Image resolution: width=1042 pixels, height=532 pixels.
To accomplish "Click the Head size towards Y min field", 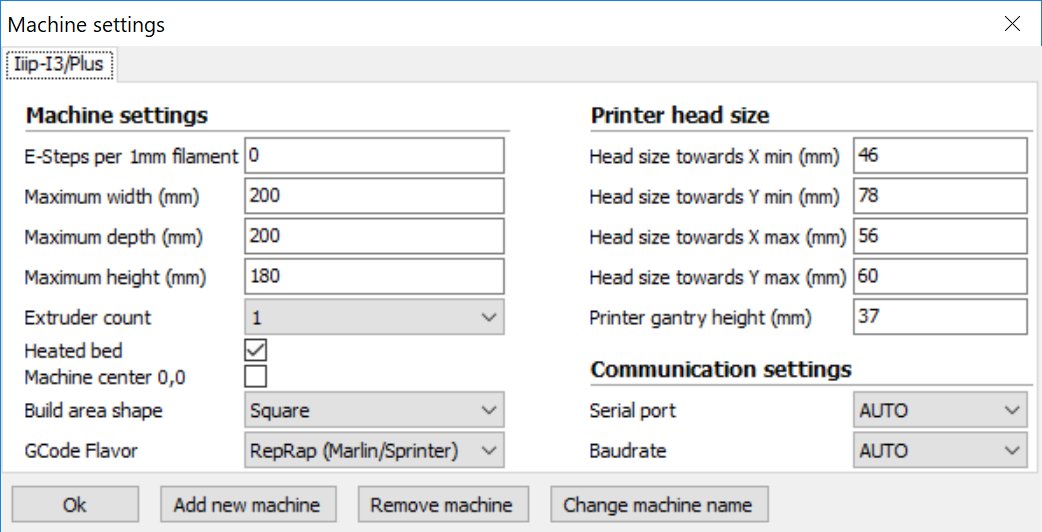I will coord(940,196).
